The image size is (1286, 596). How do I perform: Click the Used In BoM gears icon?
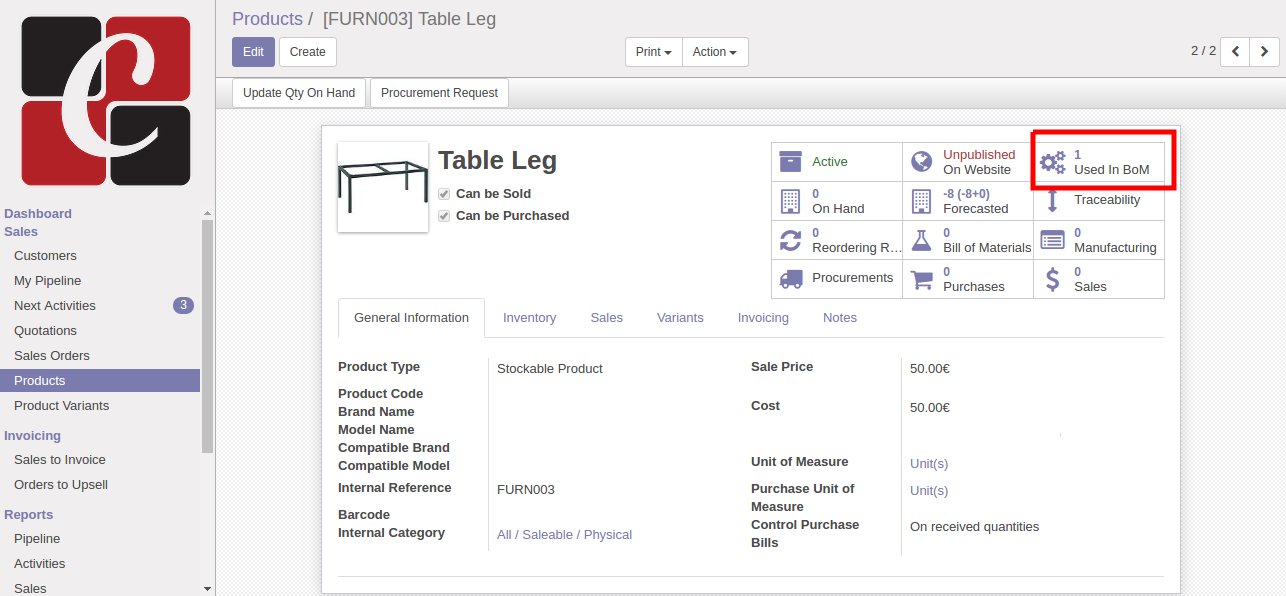(x=1053, y=162)
